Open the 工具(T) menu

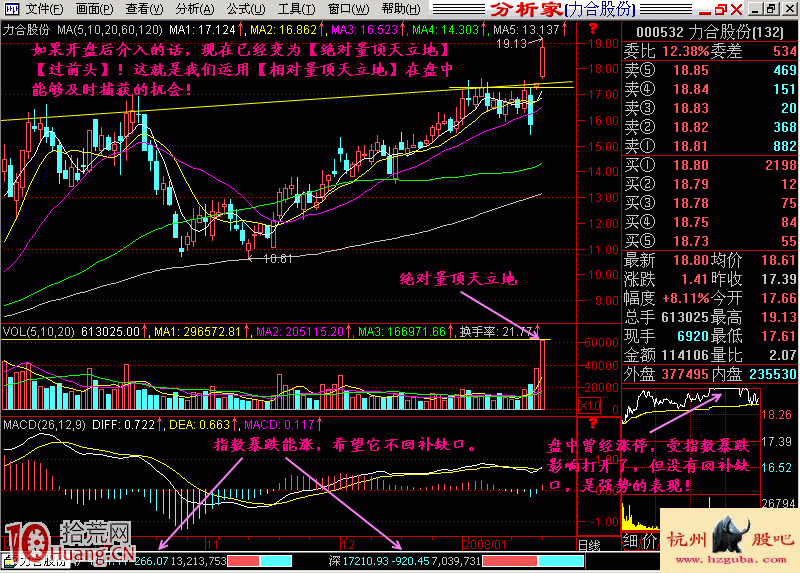pyautogui.click(x=296, y=9)
